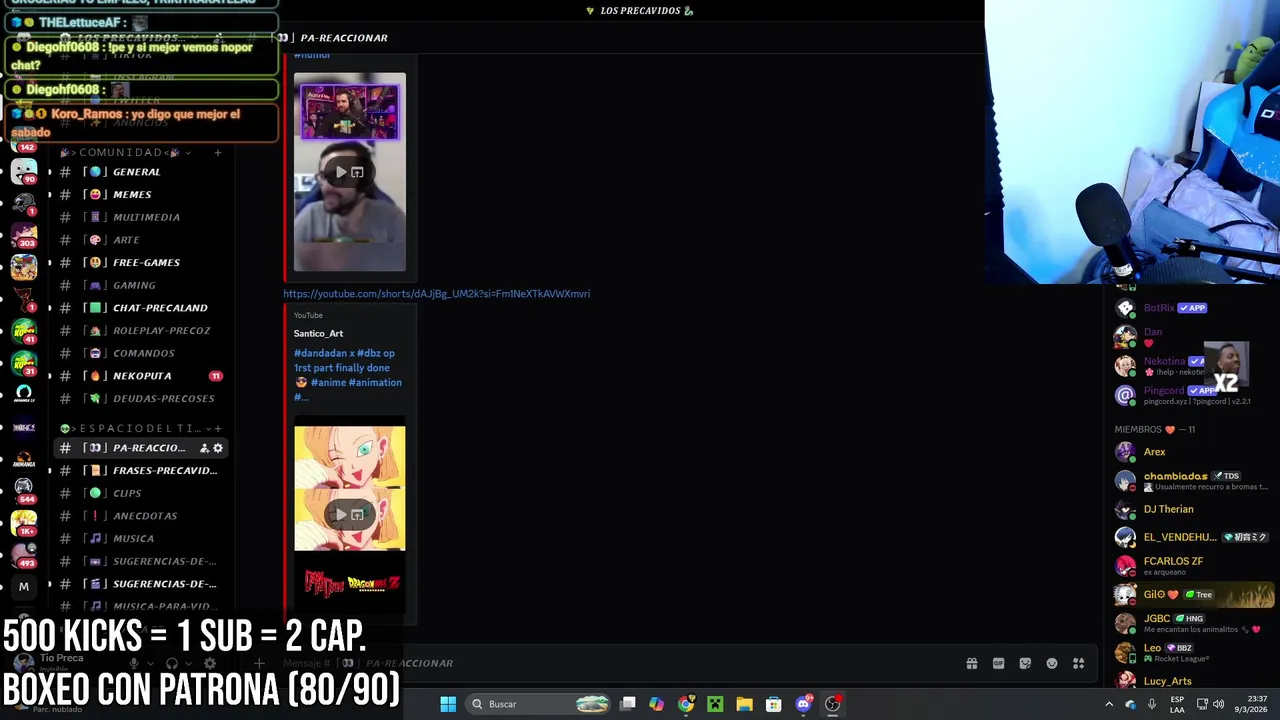Click the PA-REACCIO... invite people icon

tap(204, 448)
